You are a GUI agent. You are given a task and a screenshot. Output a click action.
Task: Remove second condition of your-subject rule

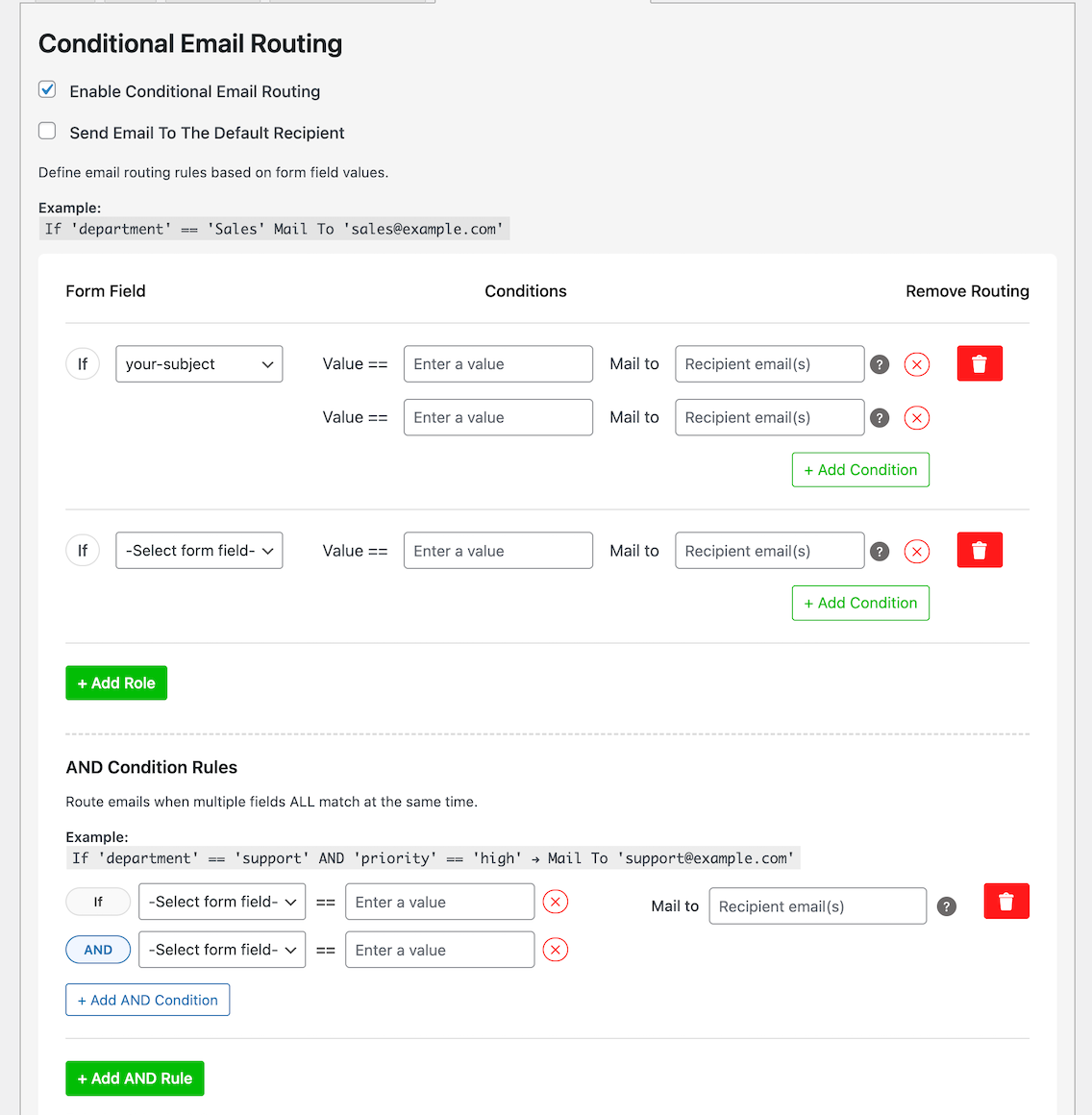(916, 418)
